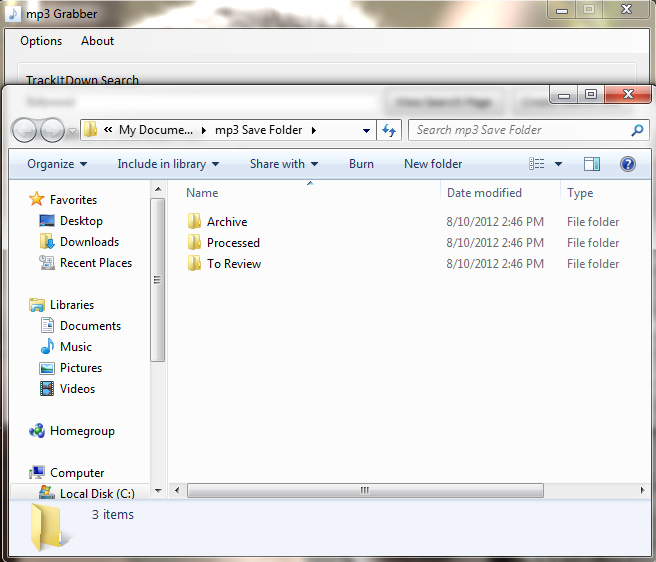Click the Computer icon in navigation pane
This screenshot has width=656, height=562.
pyautogui.click(x=37, y=472)
